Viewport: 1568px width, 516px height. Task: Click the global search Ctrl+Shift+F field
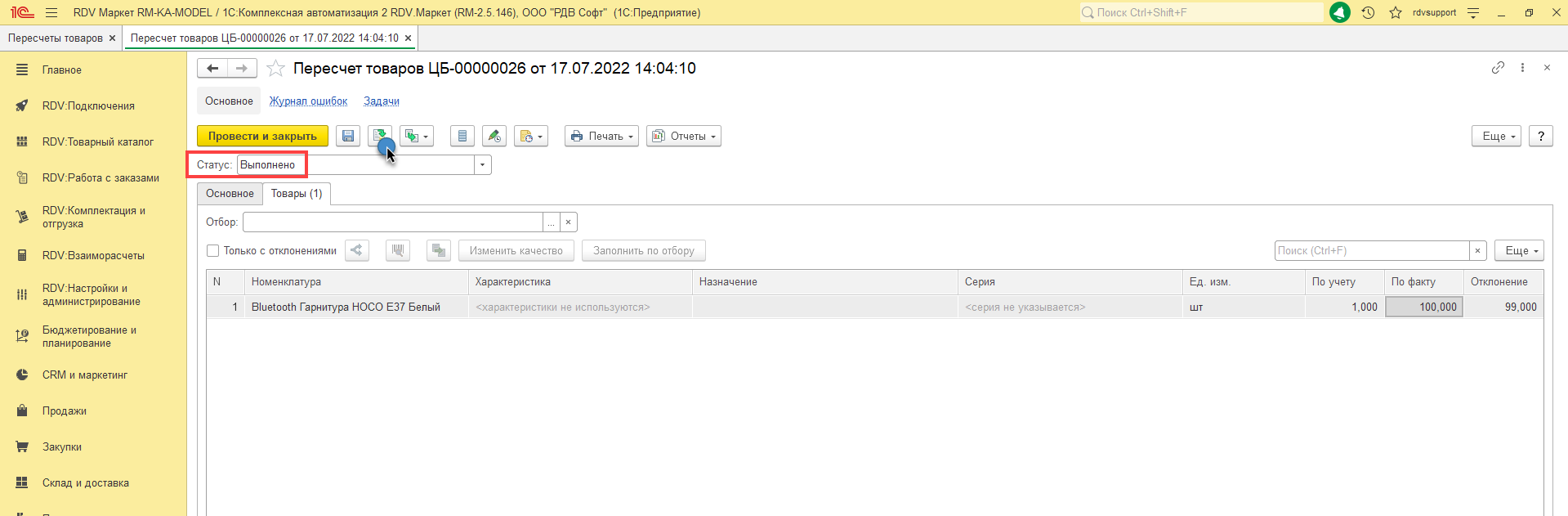click(1201, 12)
